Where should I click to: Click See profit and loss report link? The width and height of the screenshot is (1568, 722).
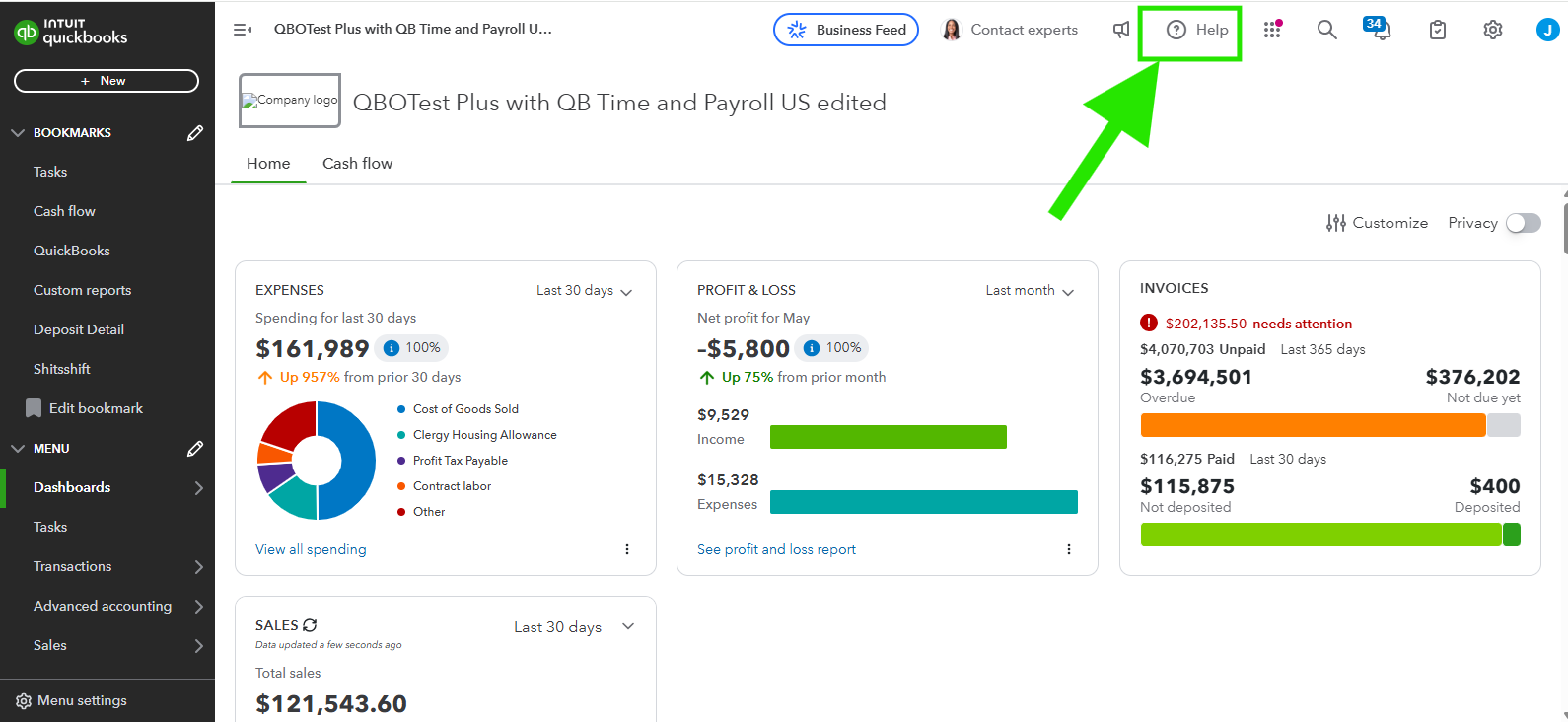776,549
